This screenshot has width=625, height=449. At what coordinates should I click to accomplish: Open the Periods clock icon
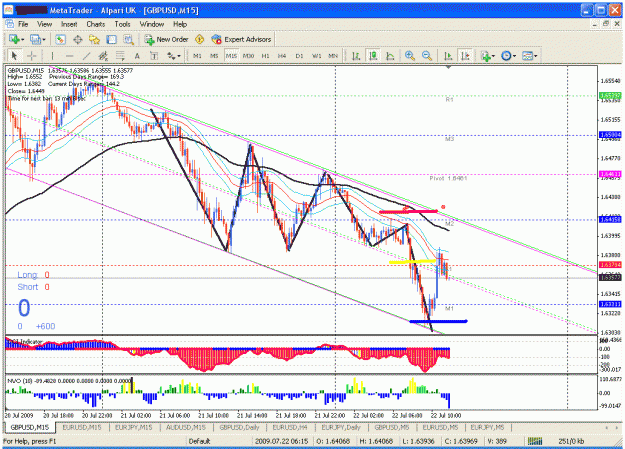(x=506, y=56)
